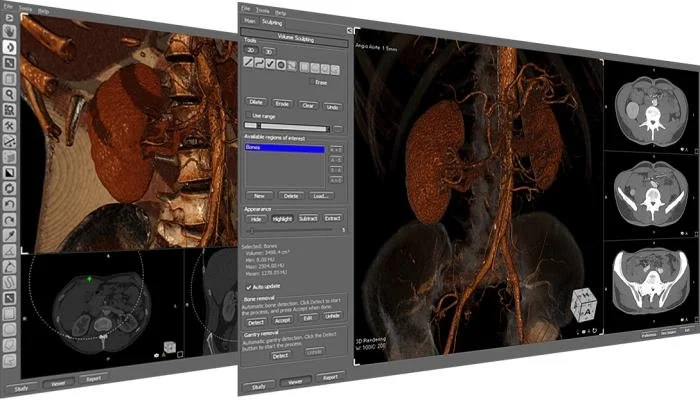Click the Hide appearance button
This screenshot has width=700, height=400.
coord(256,219)
